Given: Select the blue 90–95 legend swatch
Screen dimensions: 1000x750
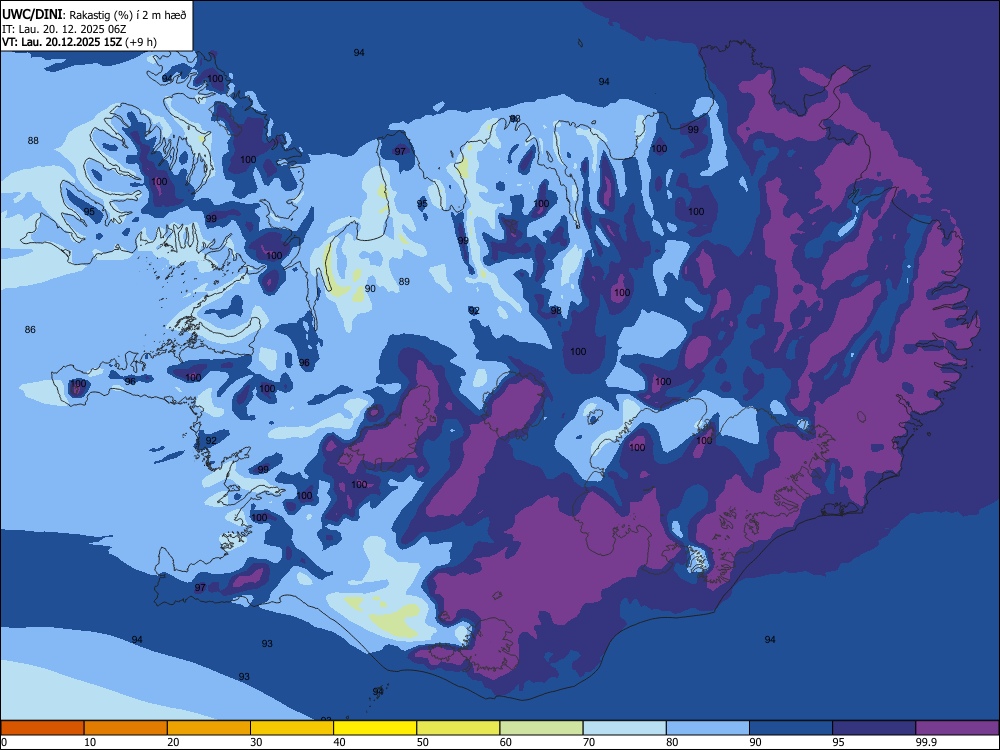Looking at the screenshot, I should [x=791, y=728].
